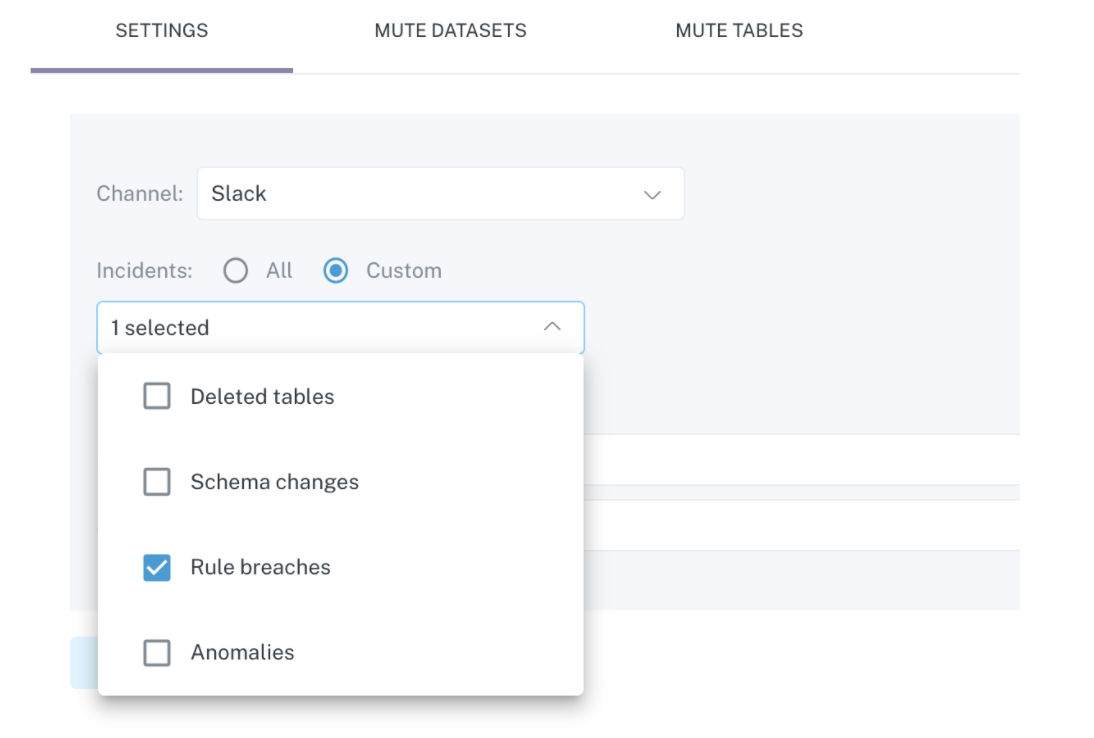This screenshot has width=1094, height=738.
Task: Click the "Schema changes" option text
Action: 274,482
